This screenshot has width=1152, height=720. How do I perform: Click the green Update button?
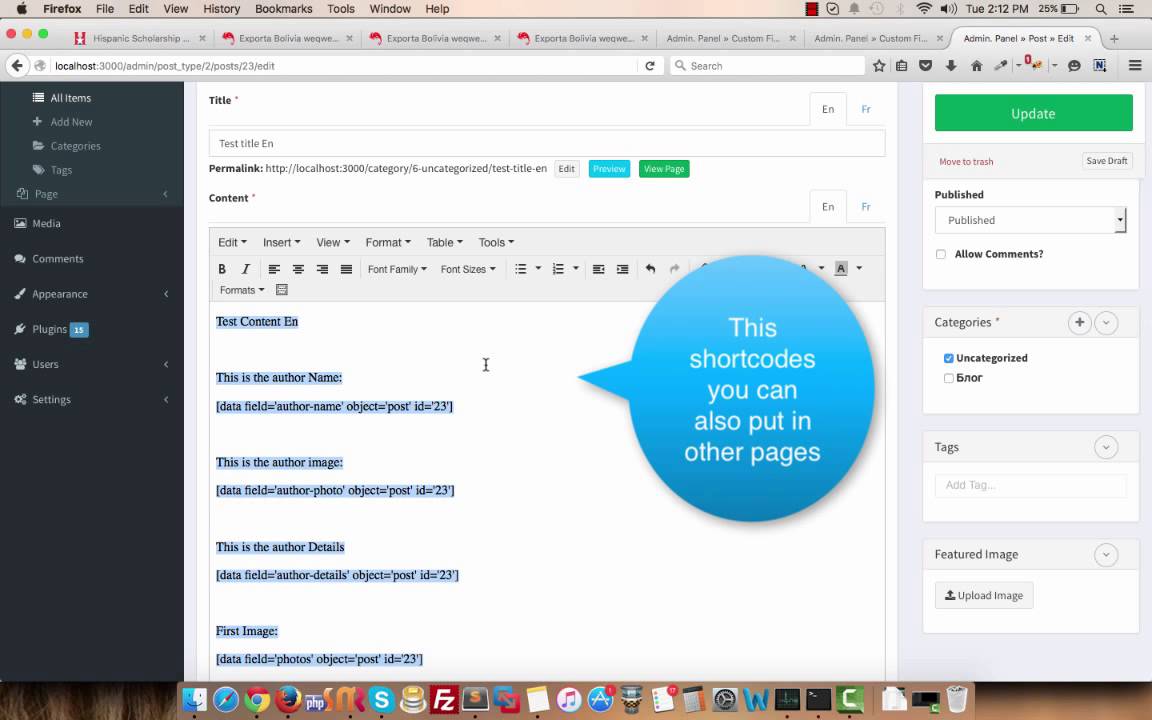(1033, 113)
